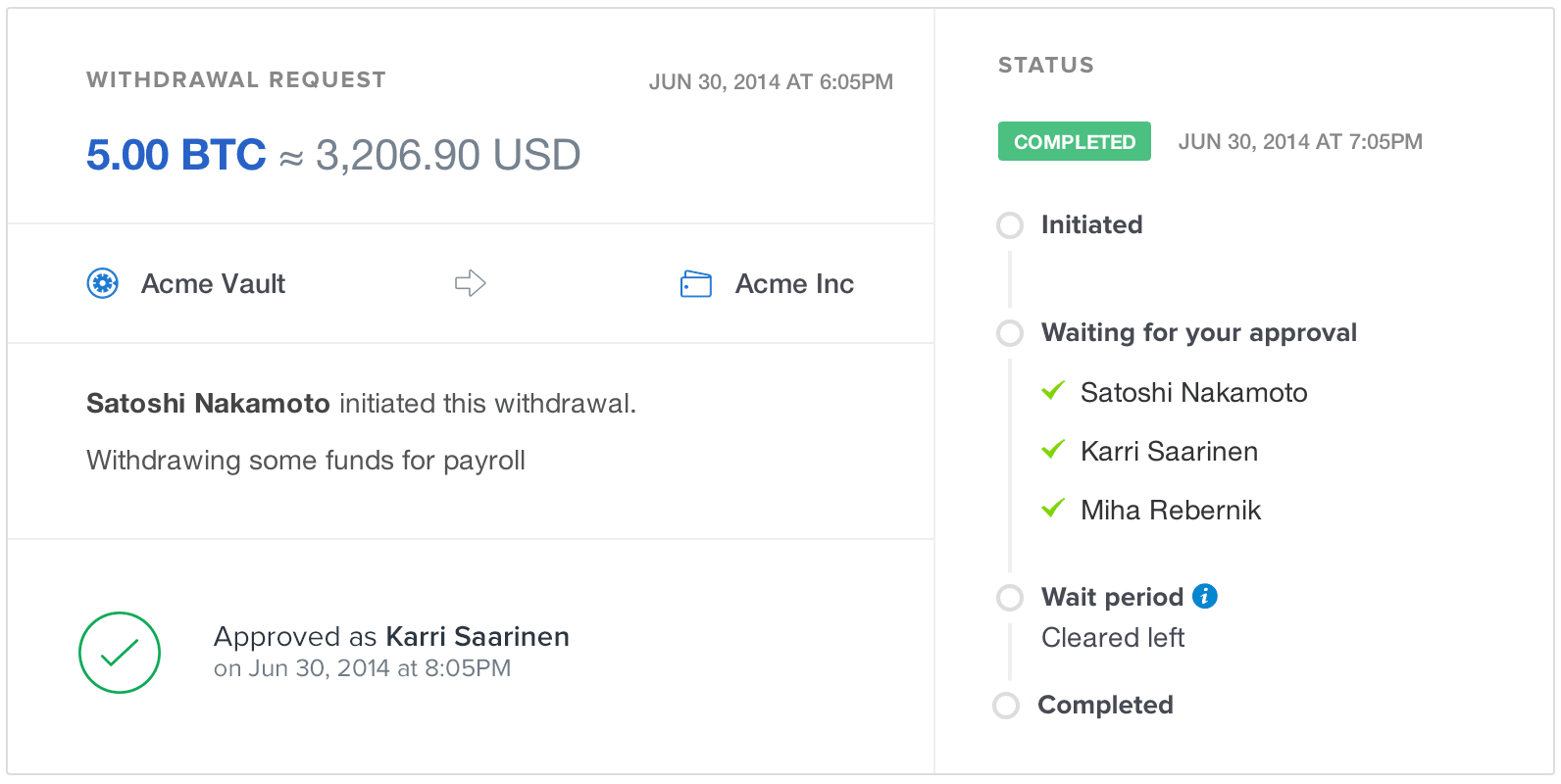Click checkmark next to Karri Saarinen approver

click(1053, 450)
